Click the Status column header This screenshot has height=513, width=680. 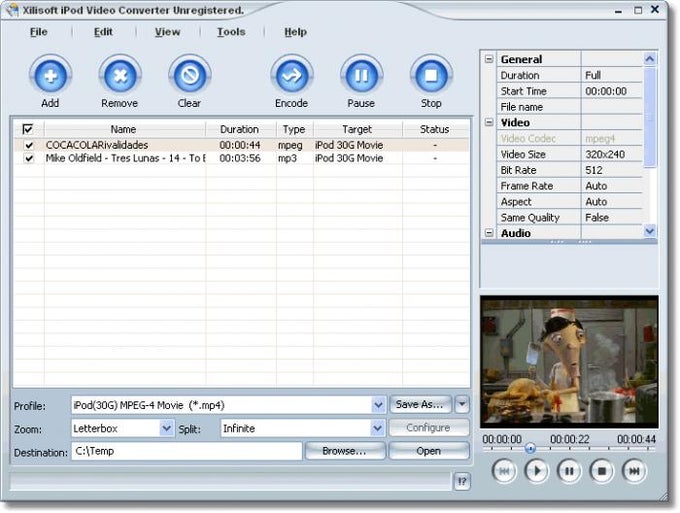click(x=435, y=129)
